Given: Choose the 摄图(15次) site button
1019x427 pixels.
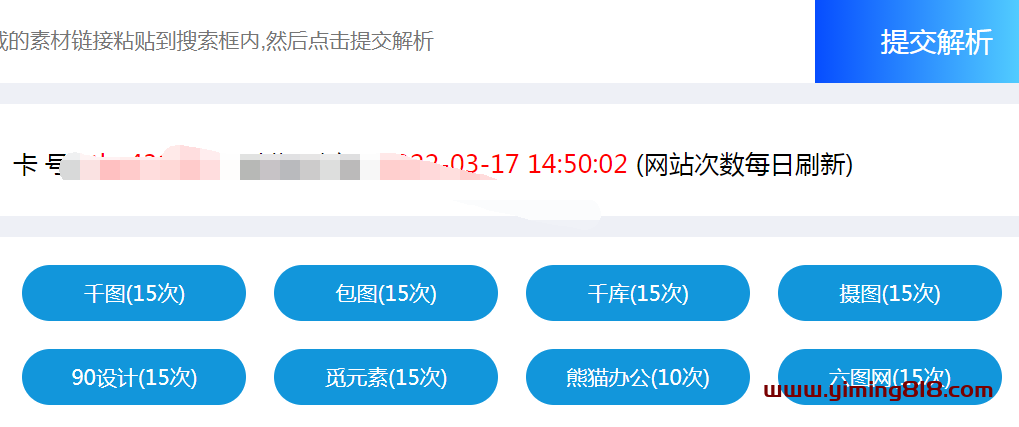Looking at the screenshot, I should coord(890,293).
